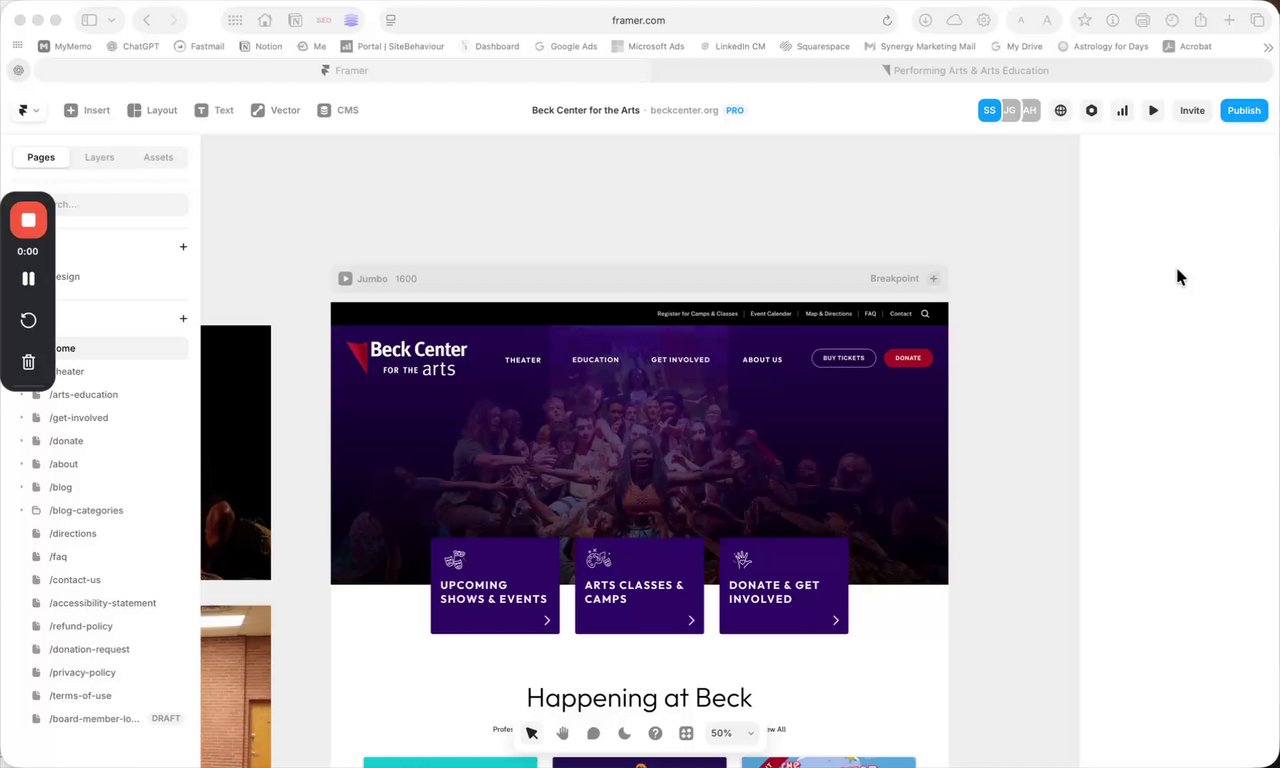This screenshot has width=1280, height=768.
Task: Select the Vector tool
Action: (275, 110)
